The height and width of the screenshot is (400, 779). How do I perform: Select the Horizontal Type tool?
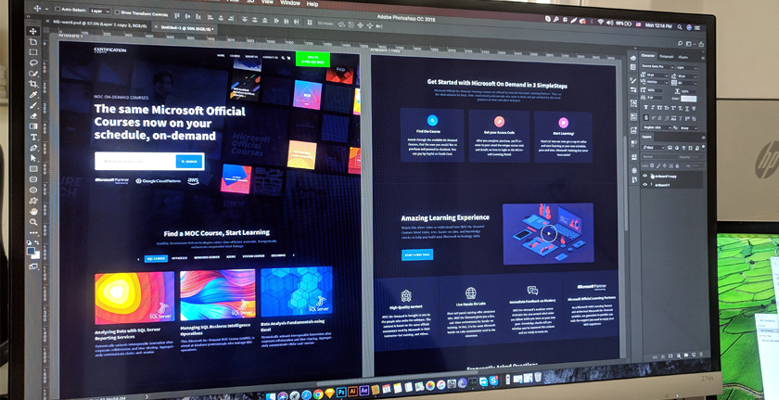[x=33, y=137]
